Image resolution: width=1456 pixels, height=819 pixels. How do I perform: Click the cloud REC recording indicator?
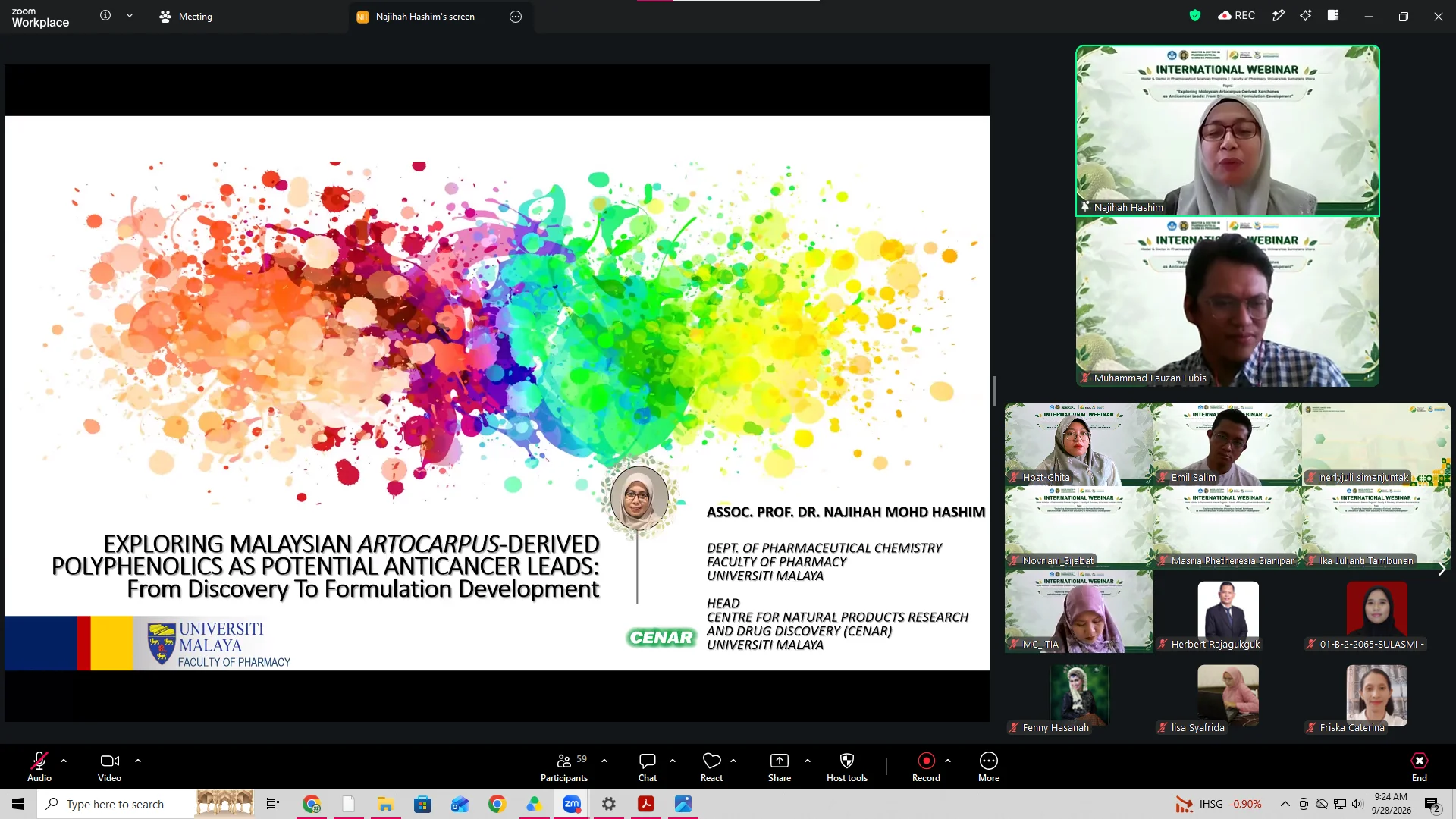(1236, 16)
